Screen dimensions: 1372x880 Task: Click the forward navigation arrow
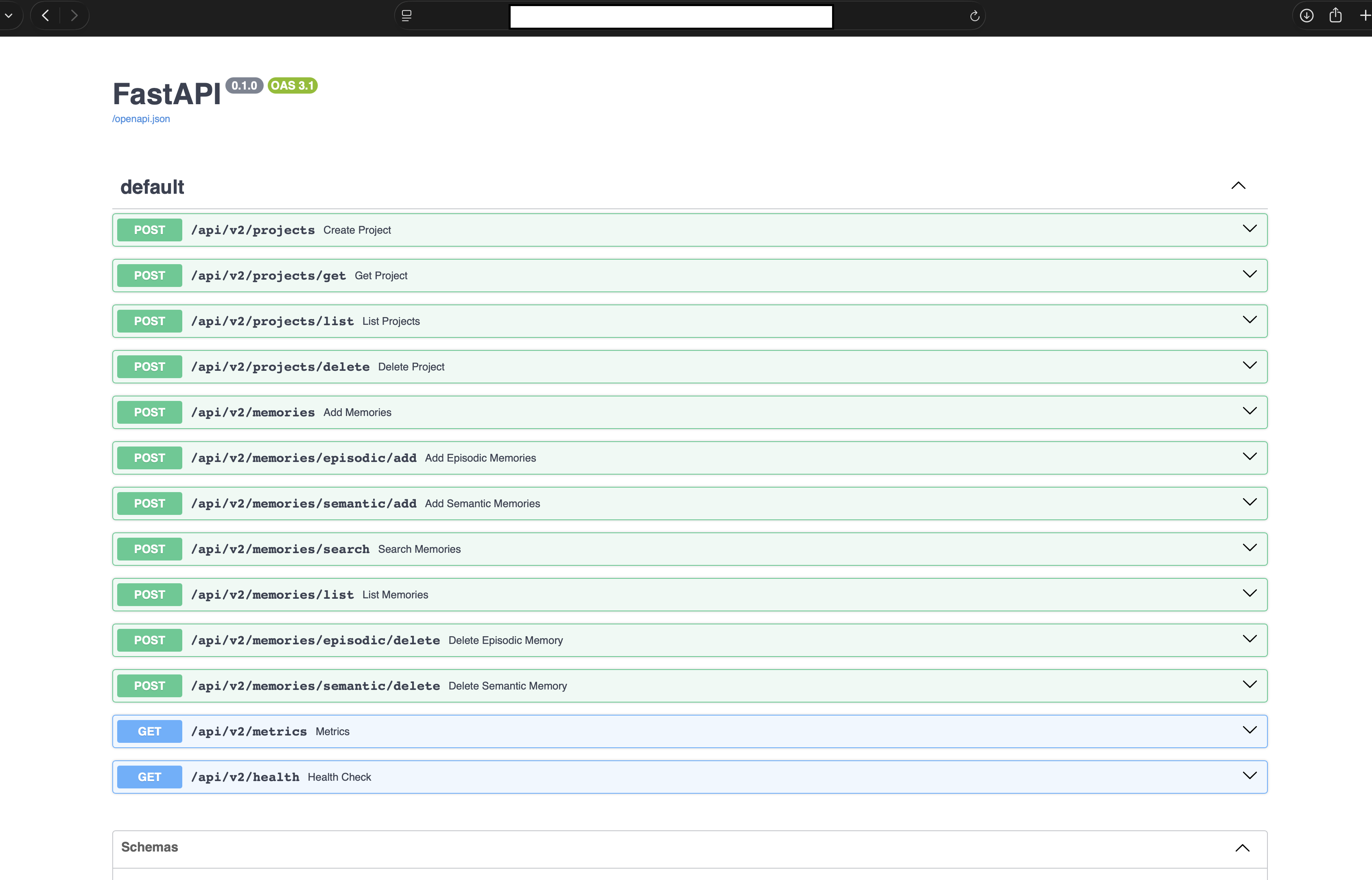pyautogui.click(x=74, y=15)
